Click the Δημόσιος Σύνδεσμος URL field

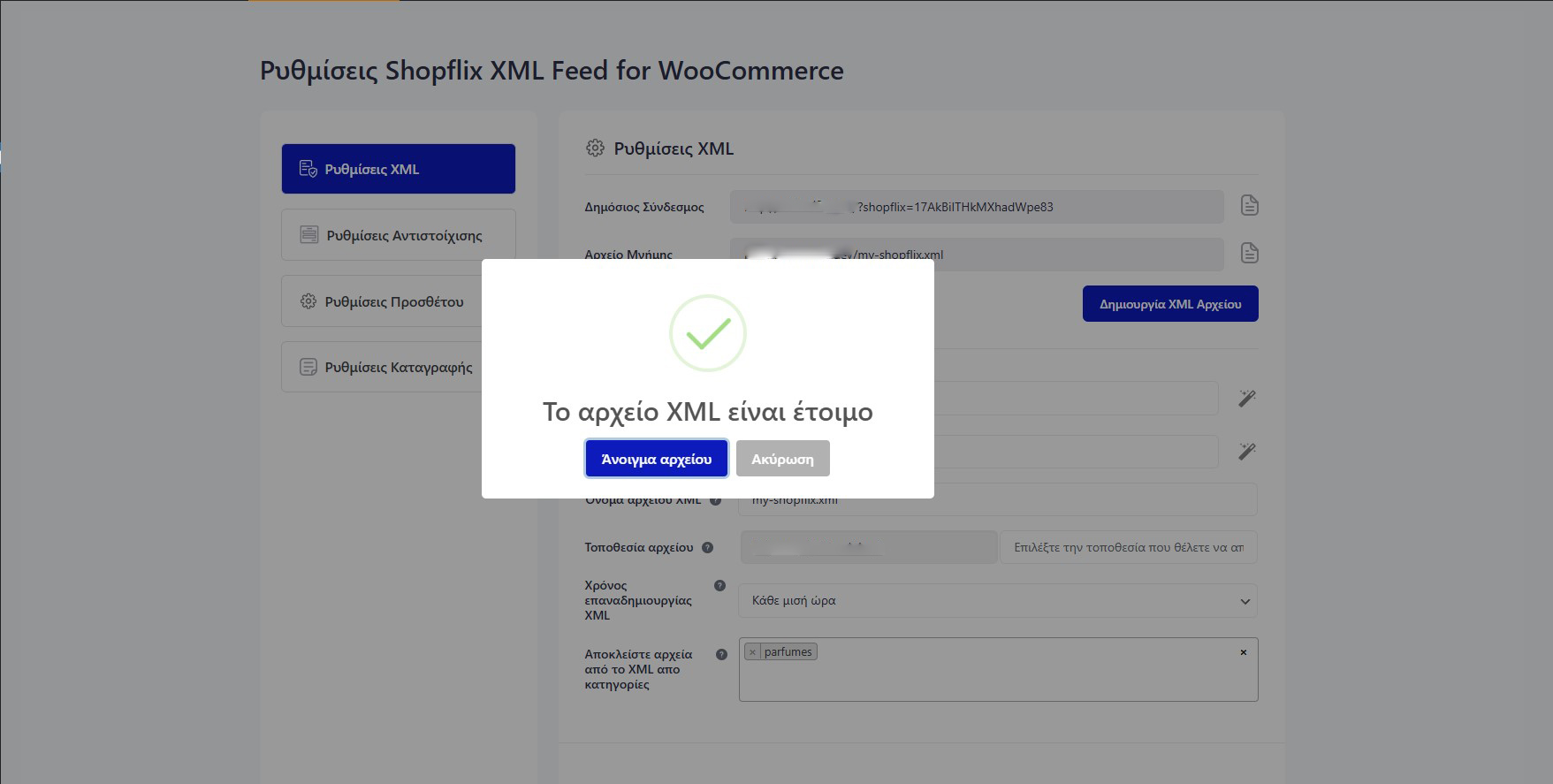(x=976, y=207)
